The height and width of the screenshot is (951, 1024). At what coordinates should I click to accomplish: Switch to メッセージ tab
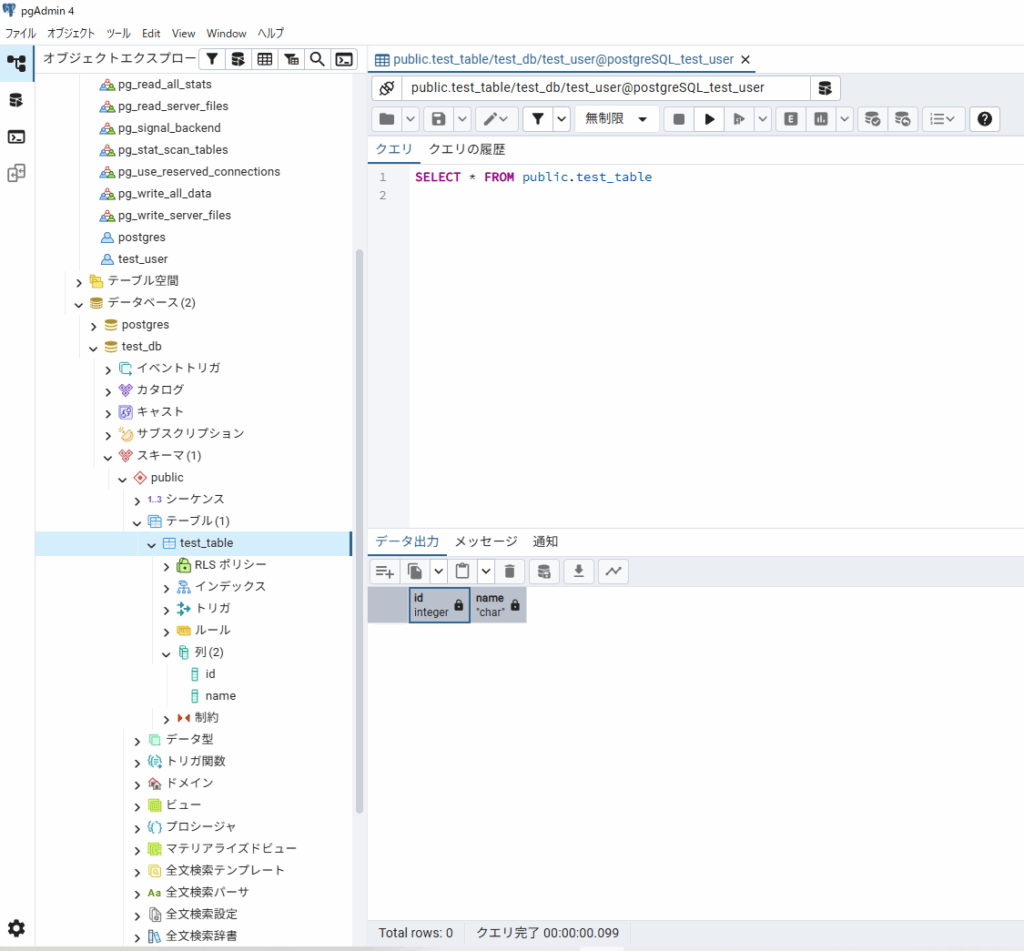[x=486, y=541]
